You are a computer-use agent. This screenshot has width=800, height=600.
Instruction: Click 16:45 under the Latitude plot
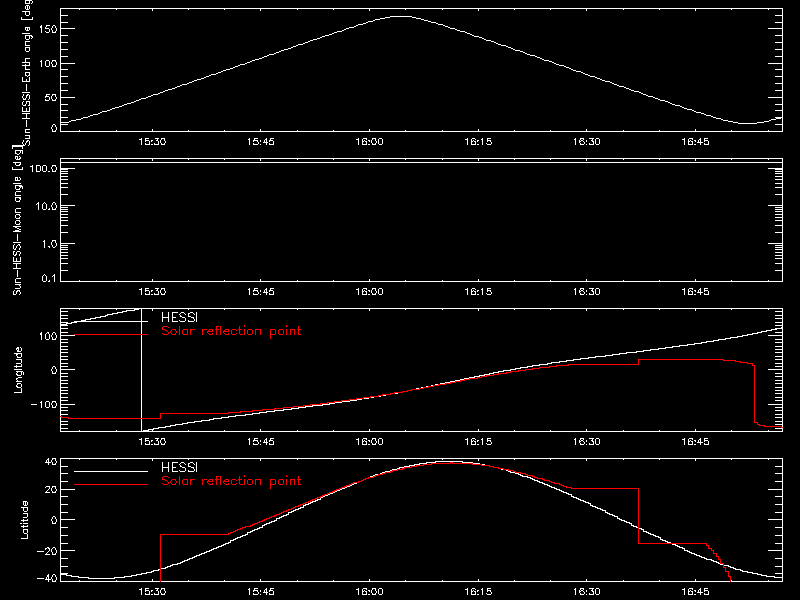(x=695, y=591)
